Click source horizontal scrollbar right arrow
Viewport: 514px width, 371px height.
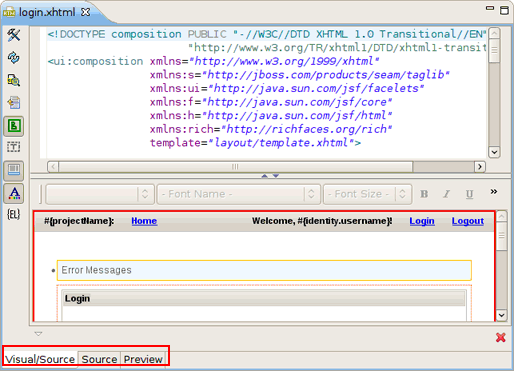point(480,166)
